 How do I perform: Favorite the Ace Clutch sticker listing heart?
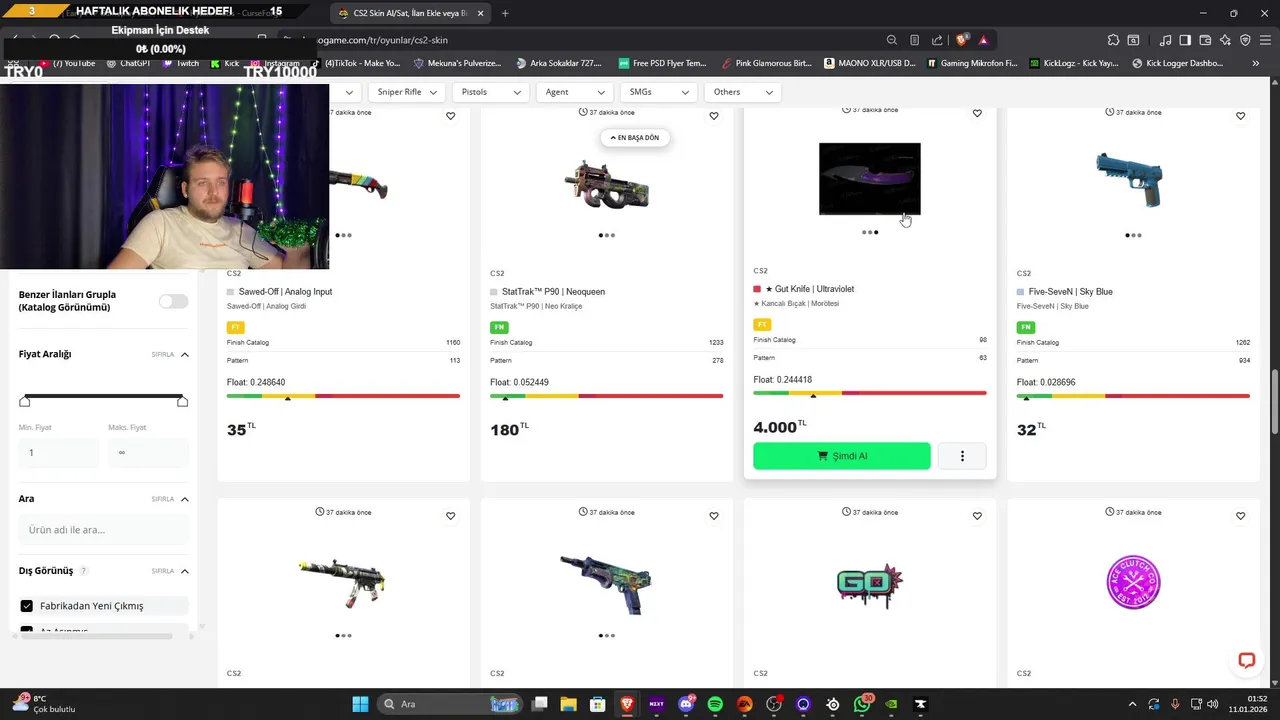(1240, 516)
